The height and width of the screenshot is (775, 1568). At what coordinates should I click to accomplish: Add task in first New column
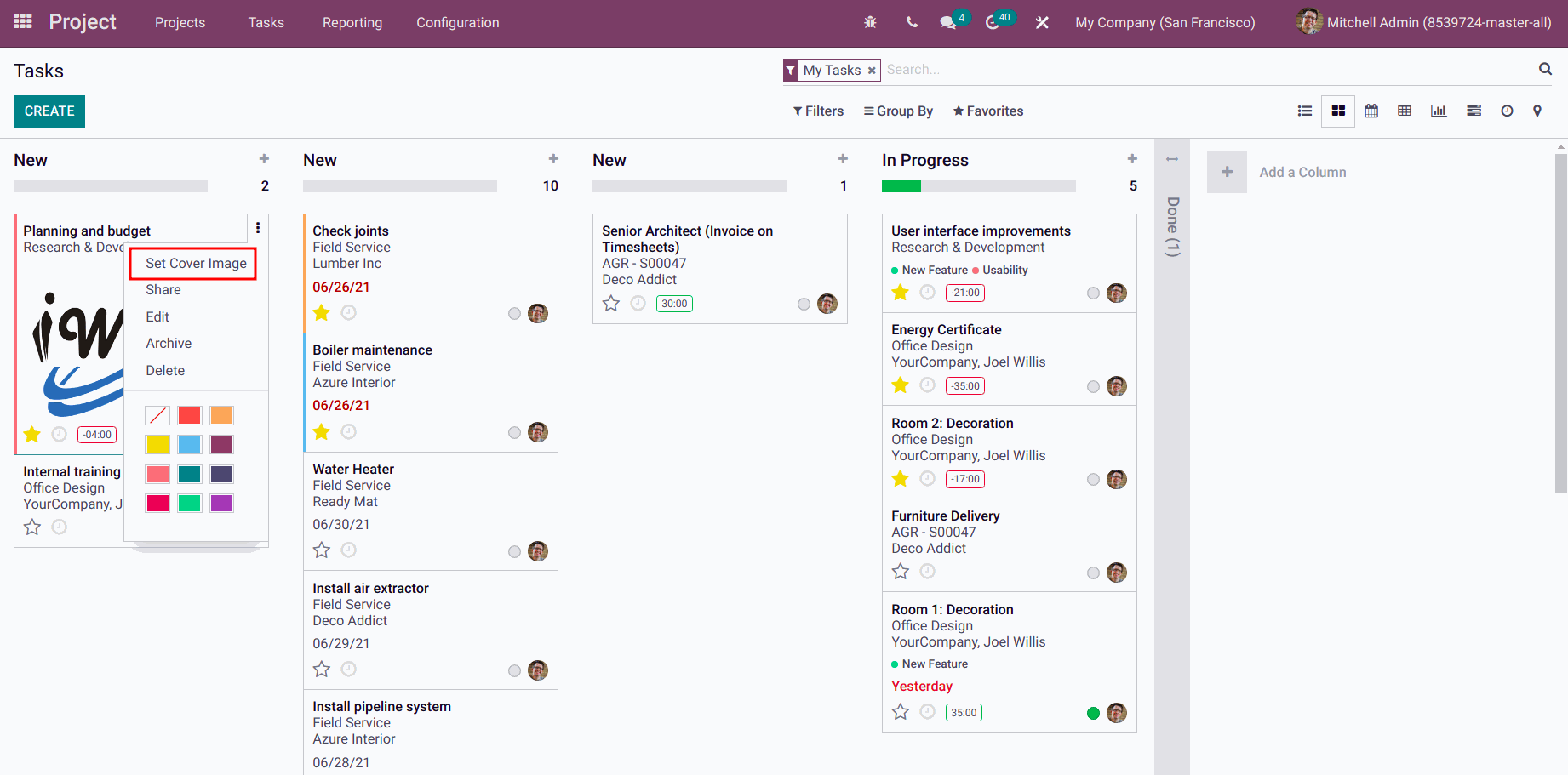[264, 159]
